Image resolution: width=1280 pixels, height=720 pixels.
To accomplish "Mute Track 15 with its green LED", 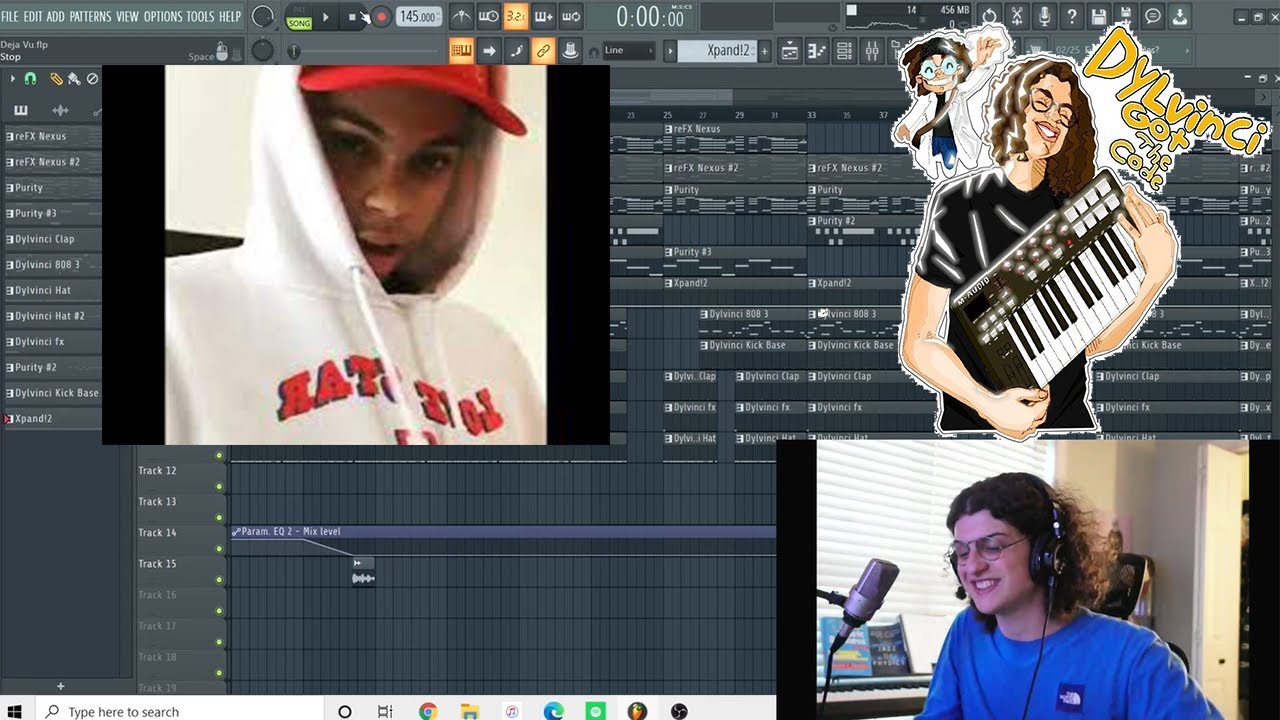I will pos(219,580).
